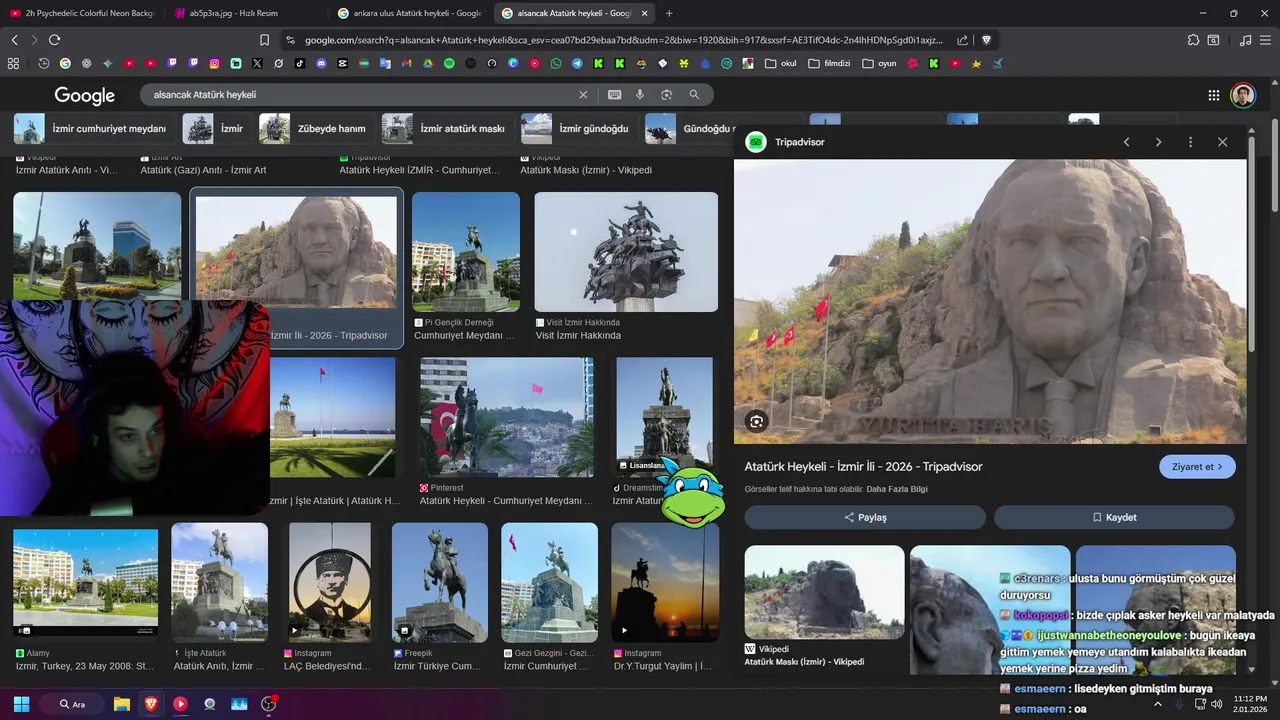The image size is (1280, 720).
Task: Open the X (Twitter) bookmark
Action: pos(257,63)
